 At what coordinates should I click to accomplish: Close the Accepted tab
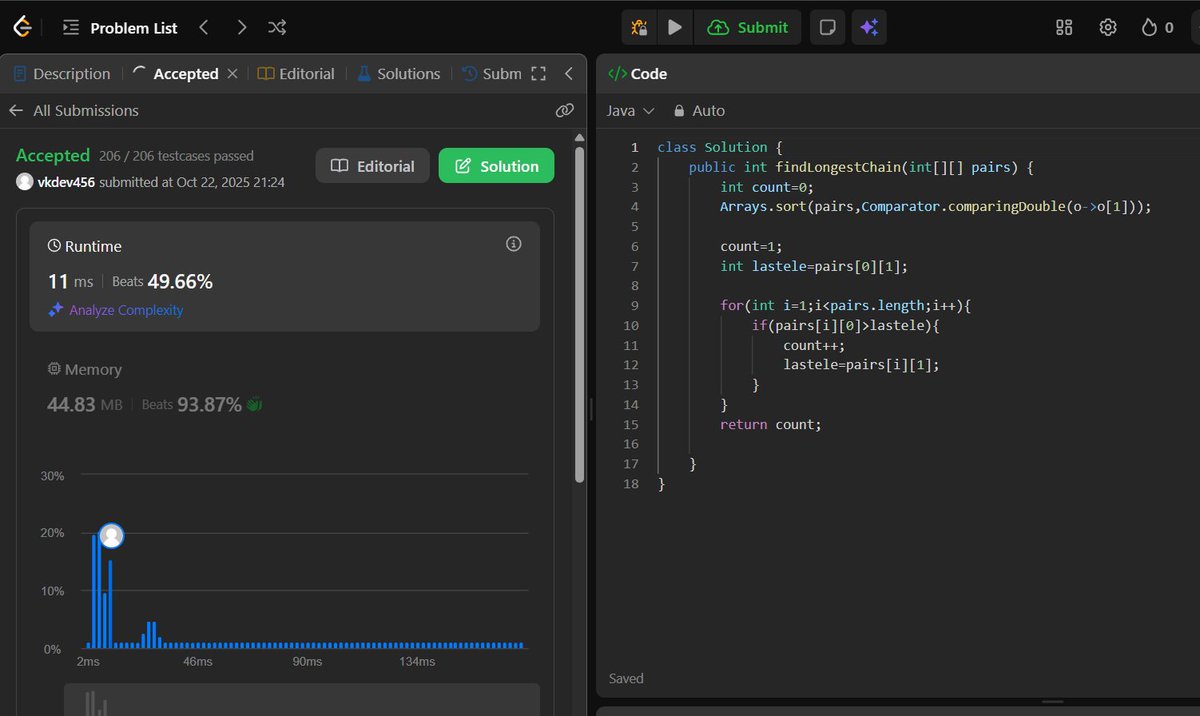[233, 74]
